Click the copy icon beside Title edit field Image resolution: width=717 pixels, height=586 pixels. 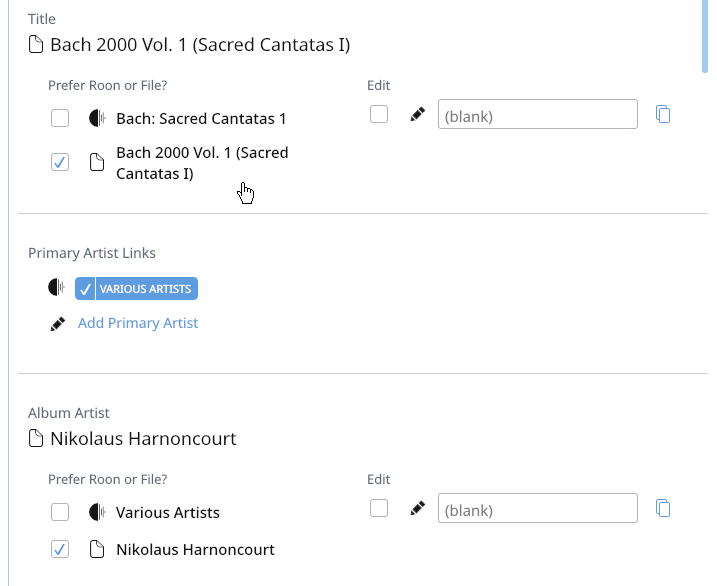click(663, 114)
